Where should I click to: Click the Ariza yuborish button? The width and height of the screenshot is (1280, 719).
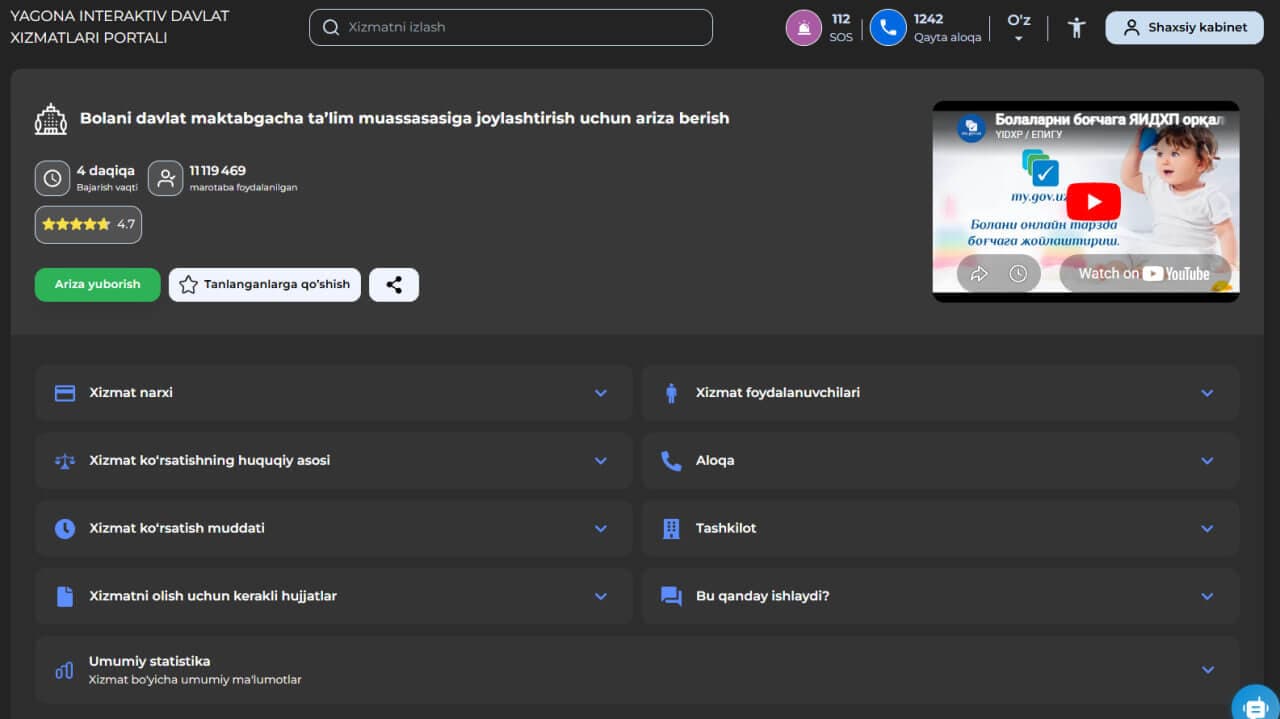[97, 285]
